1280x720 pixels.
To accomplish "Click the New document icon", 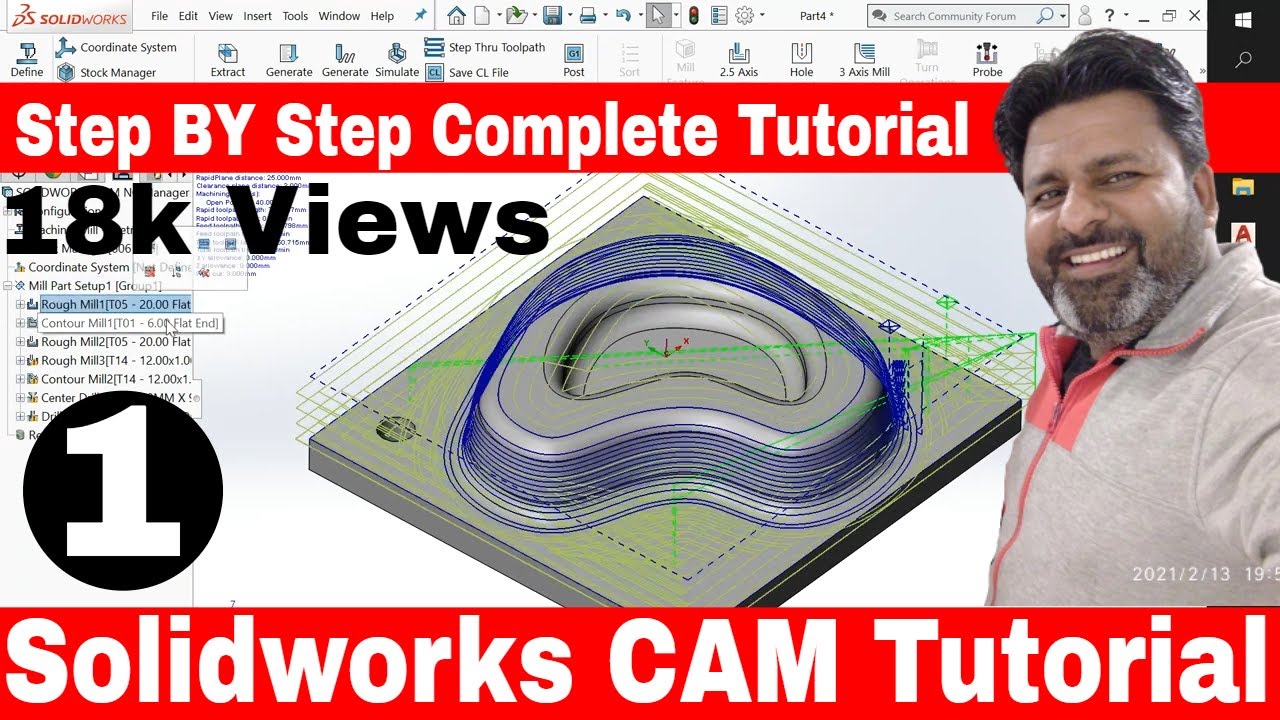I will [x=483, y=15].
